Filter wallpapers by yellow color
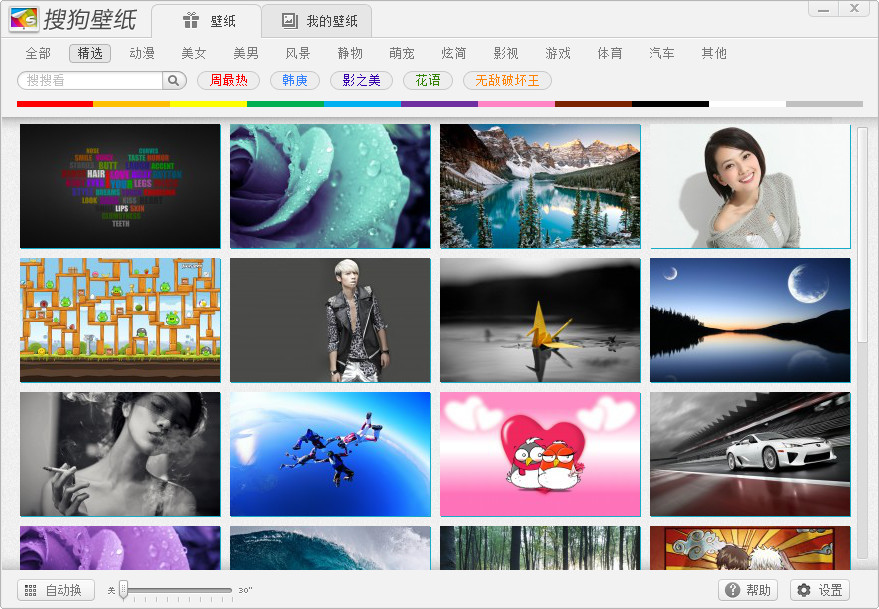 [209, 104]
